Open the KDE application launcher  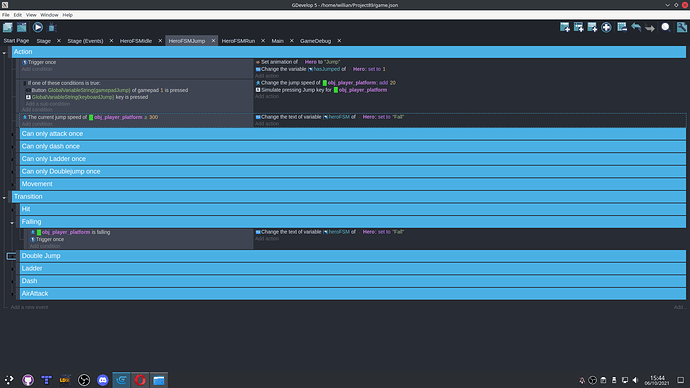click(x=9, y=380)
